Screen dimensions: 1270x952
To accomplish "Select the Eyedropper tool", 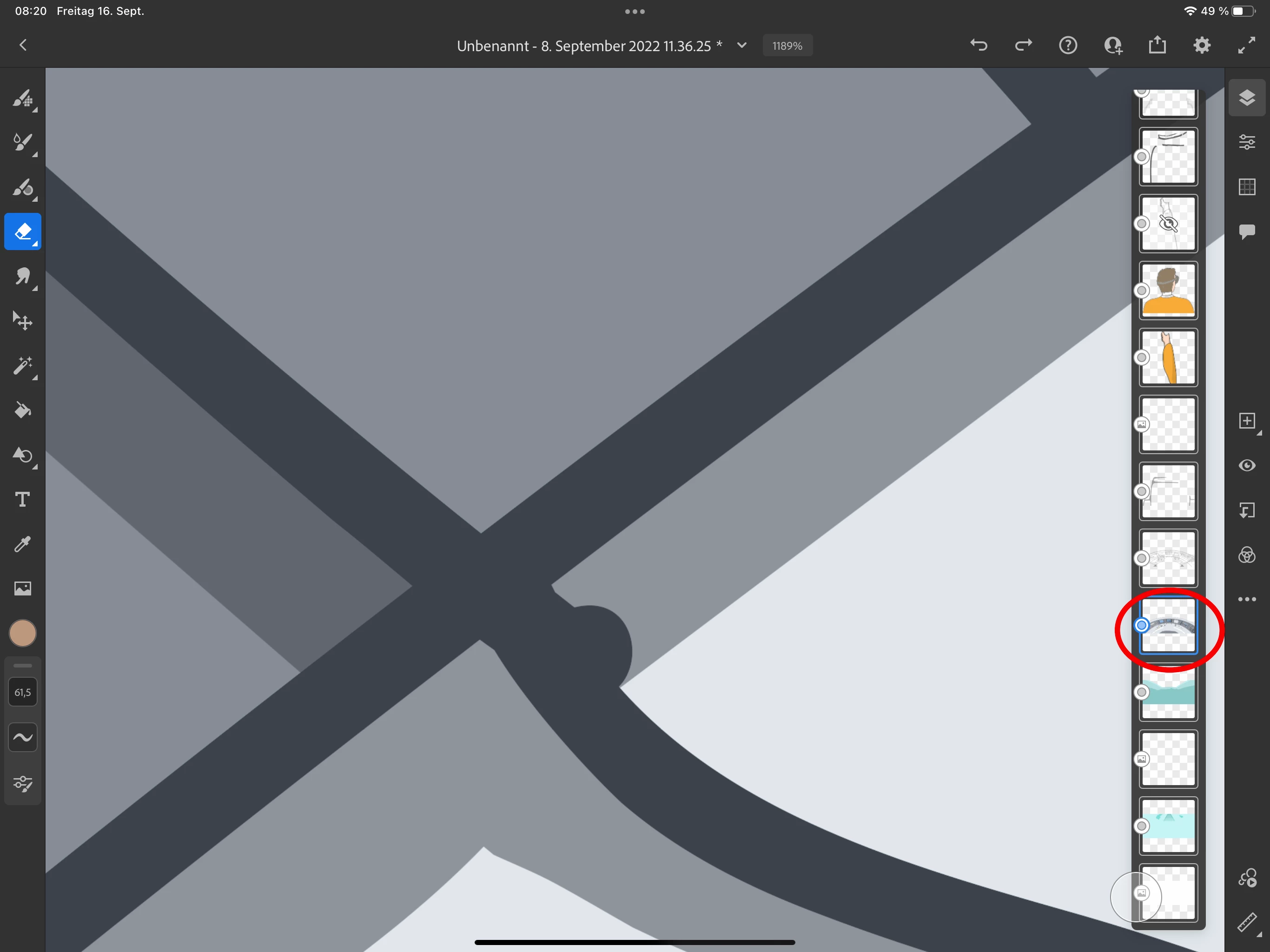I will pyautogui.click(x=22, y=544).
